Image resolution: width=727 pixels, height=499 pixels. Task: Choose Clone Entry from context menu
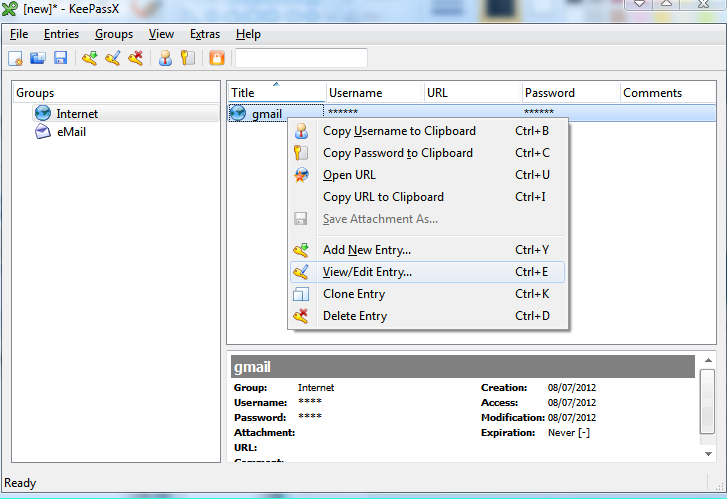pyautogui.click(x=427, y=294)
